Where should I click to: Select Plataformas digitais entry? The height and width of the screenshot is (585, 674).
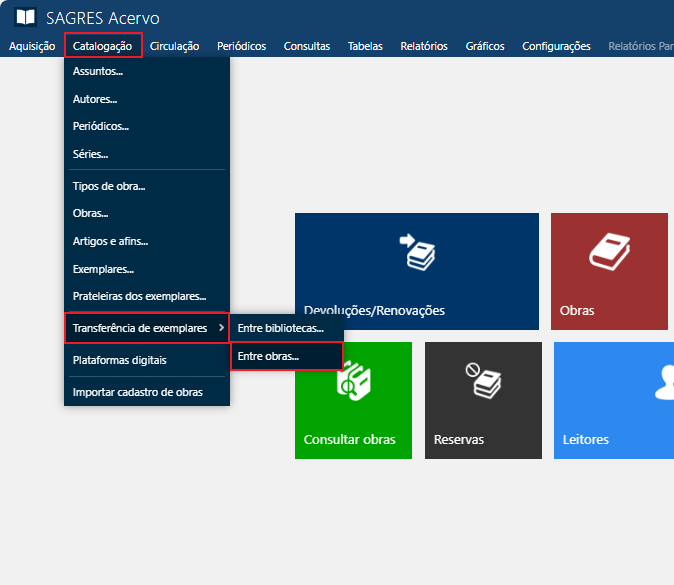coord(147,360)
